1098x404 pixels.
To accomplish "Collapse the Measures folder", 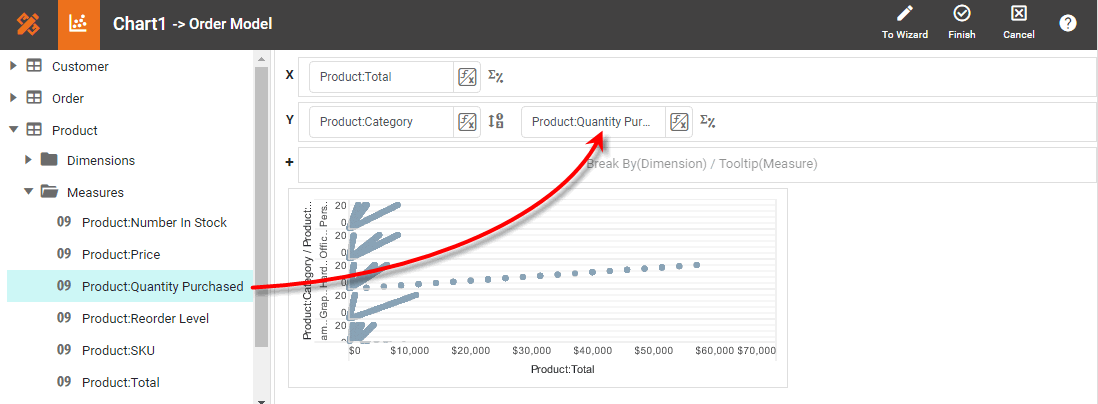I will click(x=29, y=192).
